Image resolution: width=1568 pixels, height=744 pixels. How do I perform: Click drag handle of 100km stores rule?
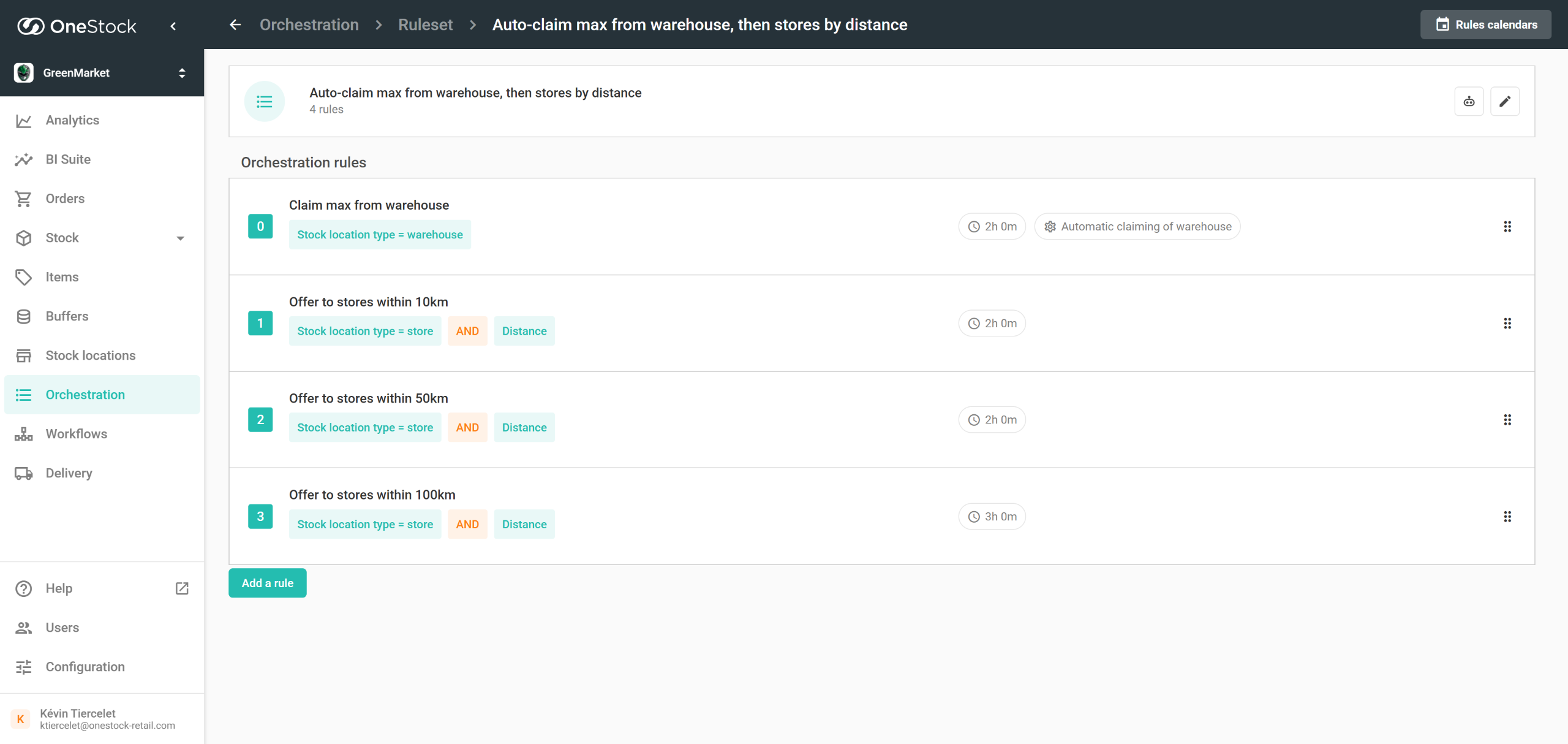(1507, 517)
